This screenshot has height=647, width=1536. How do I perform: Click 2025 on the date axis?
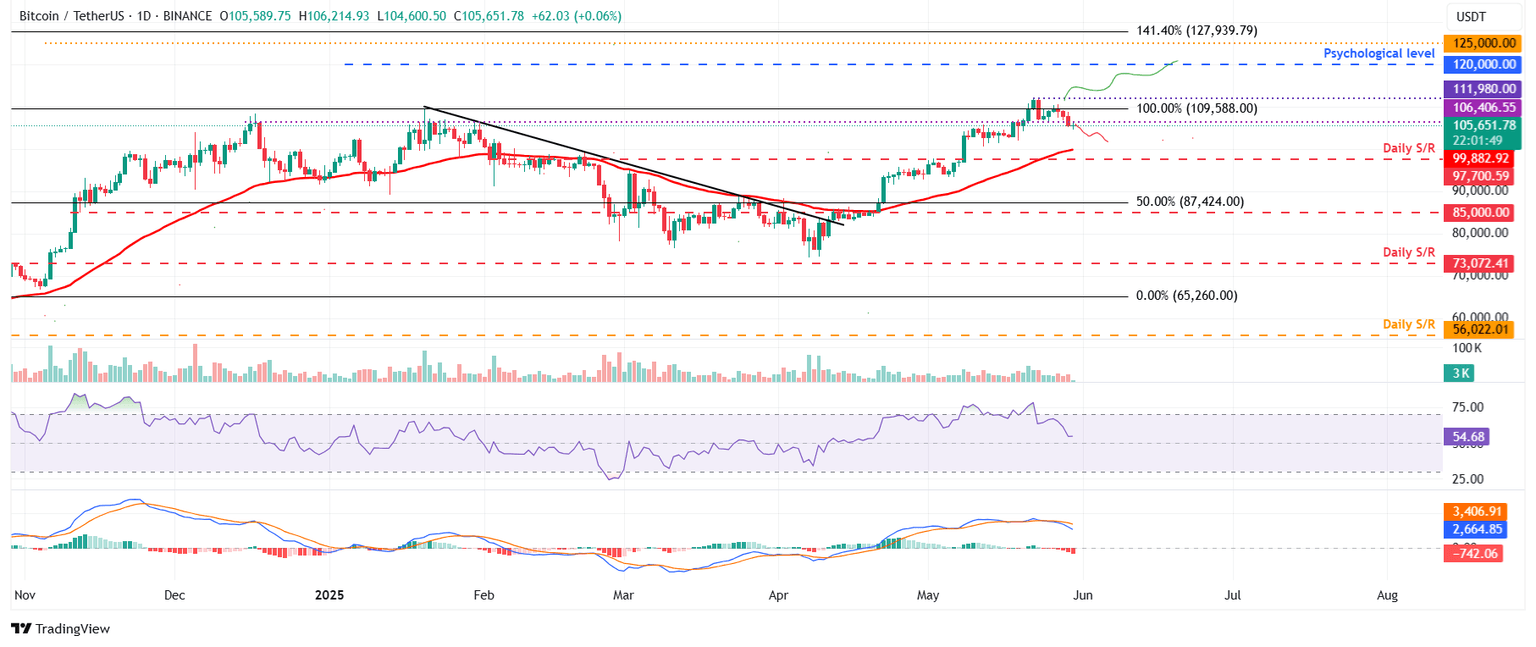(x=329, y=594)
